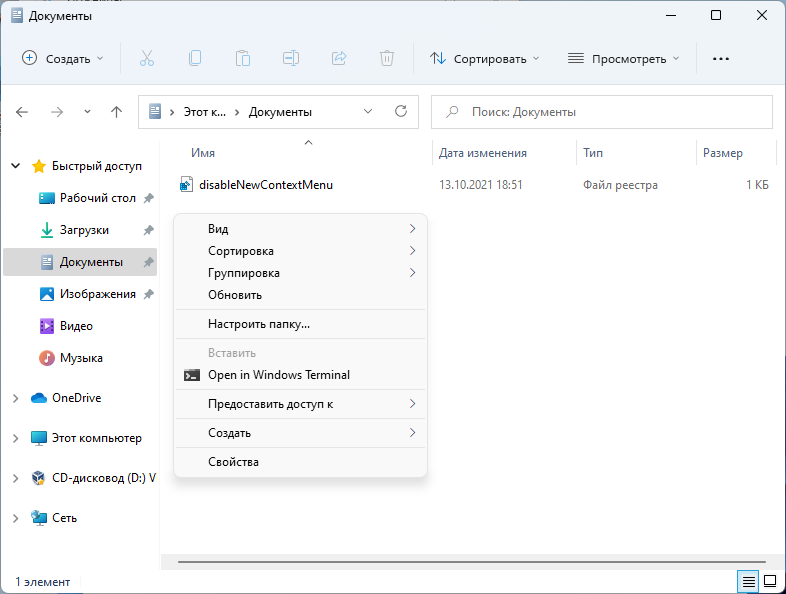Viewport: 786px width, 594px height.
Task: Collapse the Быстрый доступ tree node
Action: (16, 165)
